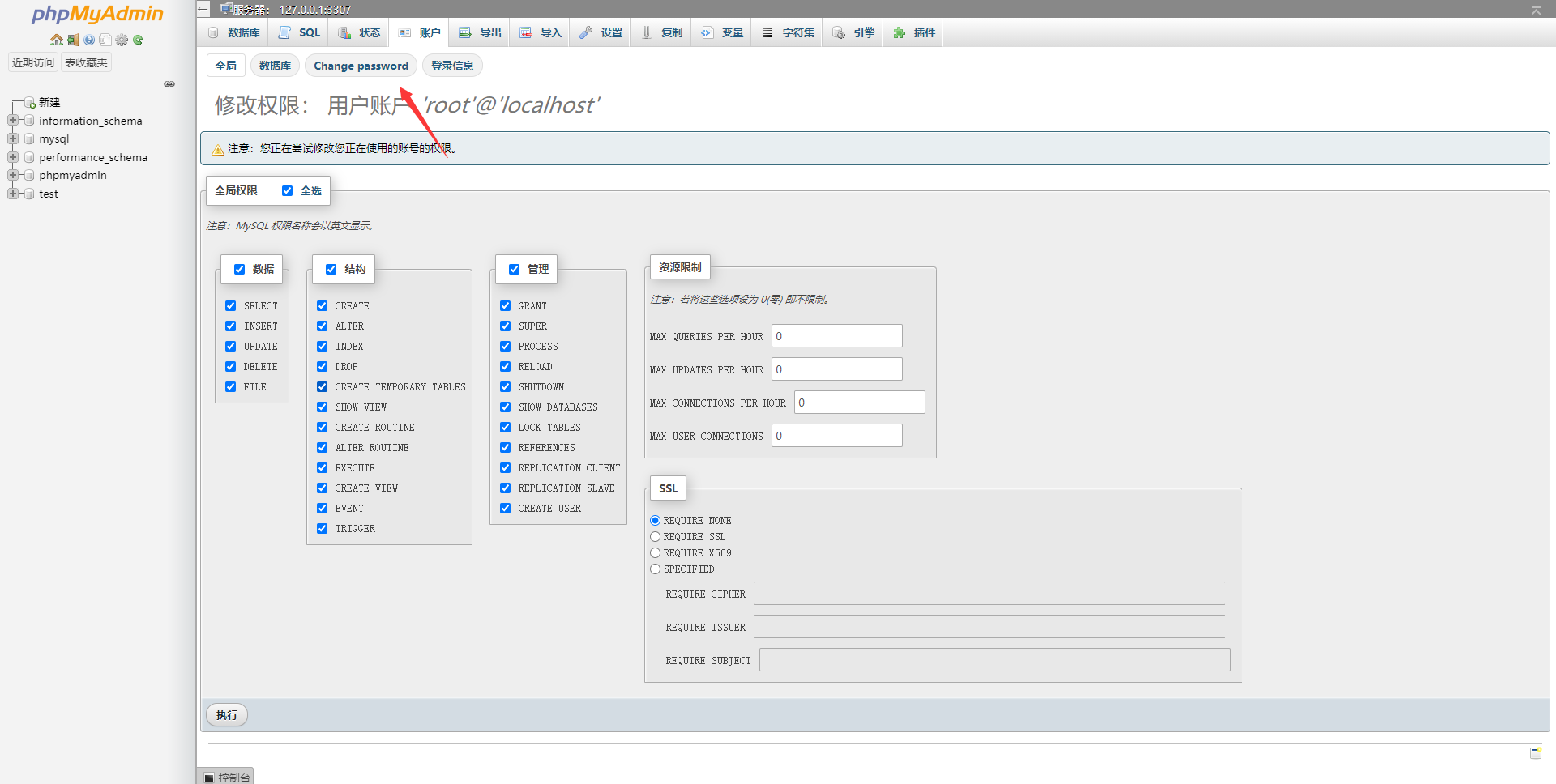1556x784 pixels.
Task: Focus the MAX USER_CONNECTIONS input
Action: (x=837, y=436)
